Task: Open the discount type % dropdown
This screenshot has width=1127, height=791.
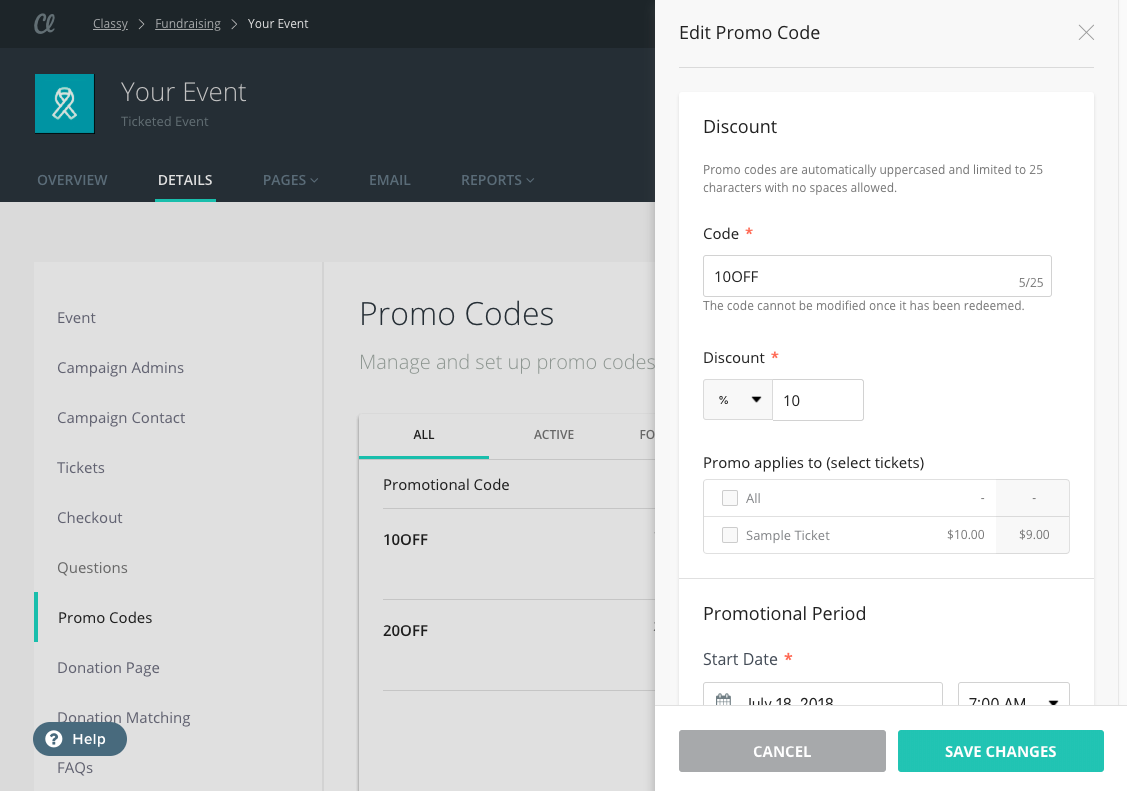Action: coord(738,400)
